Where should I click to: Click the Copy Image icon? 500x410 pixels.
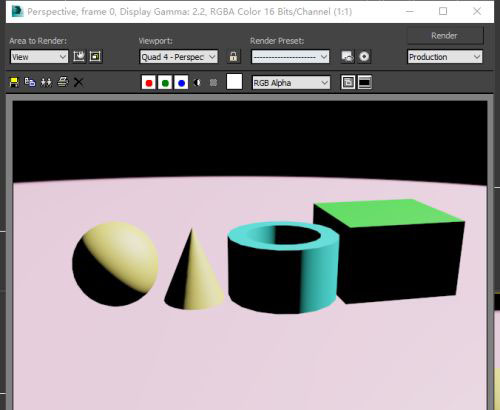coord(30,82)
